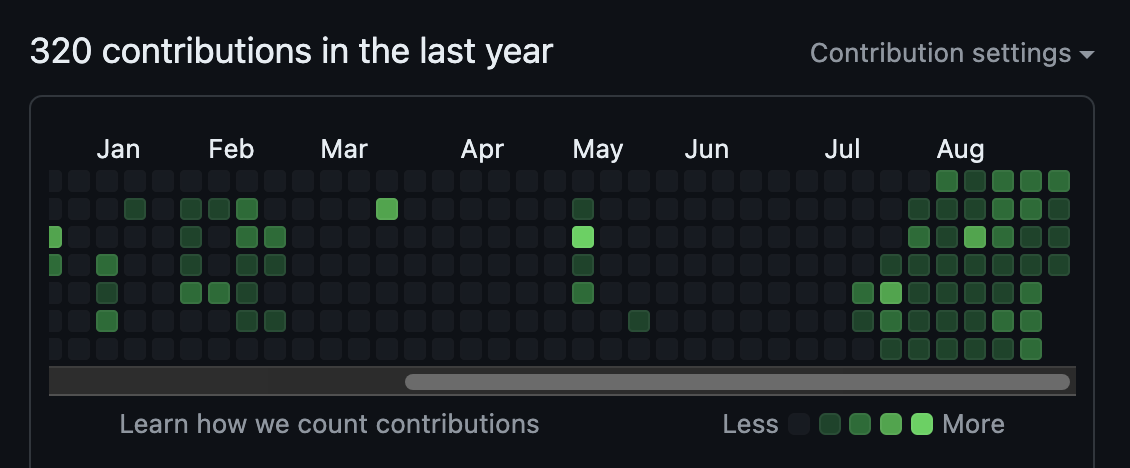Image resolution: width=1130 pixels, height=468 pixels.
Task: Click the fourth legend swatch, light green
Action: pos(891,424)
